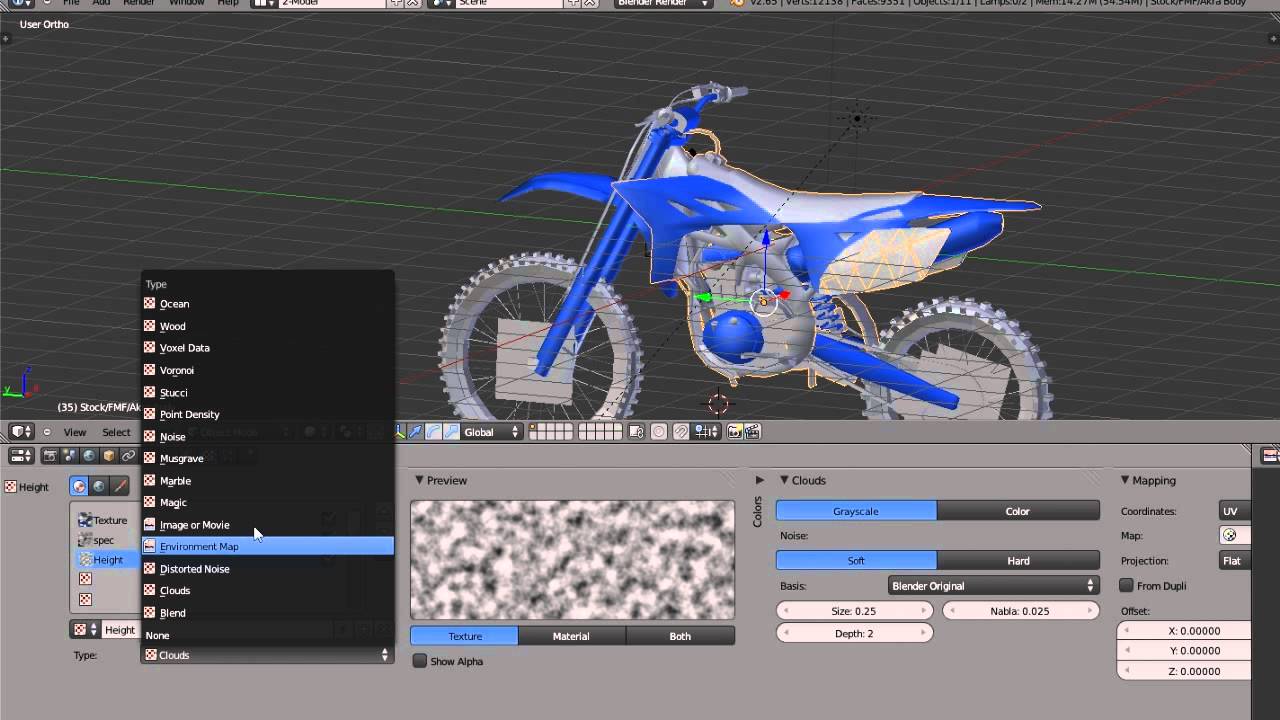
Task: Select the Texture slot in list
Action: click(x=108, y=520)
